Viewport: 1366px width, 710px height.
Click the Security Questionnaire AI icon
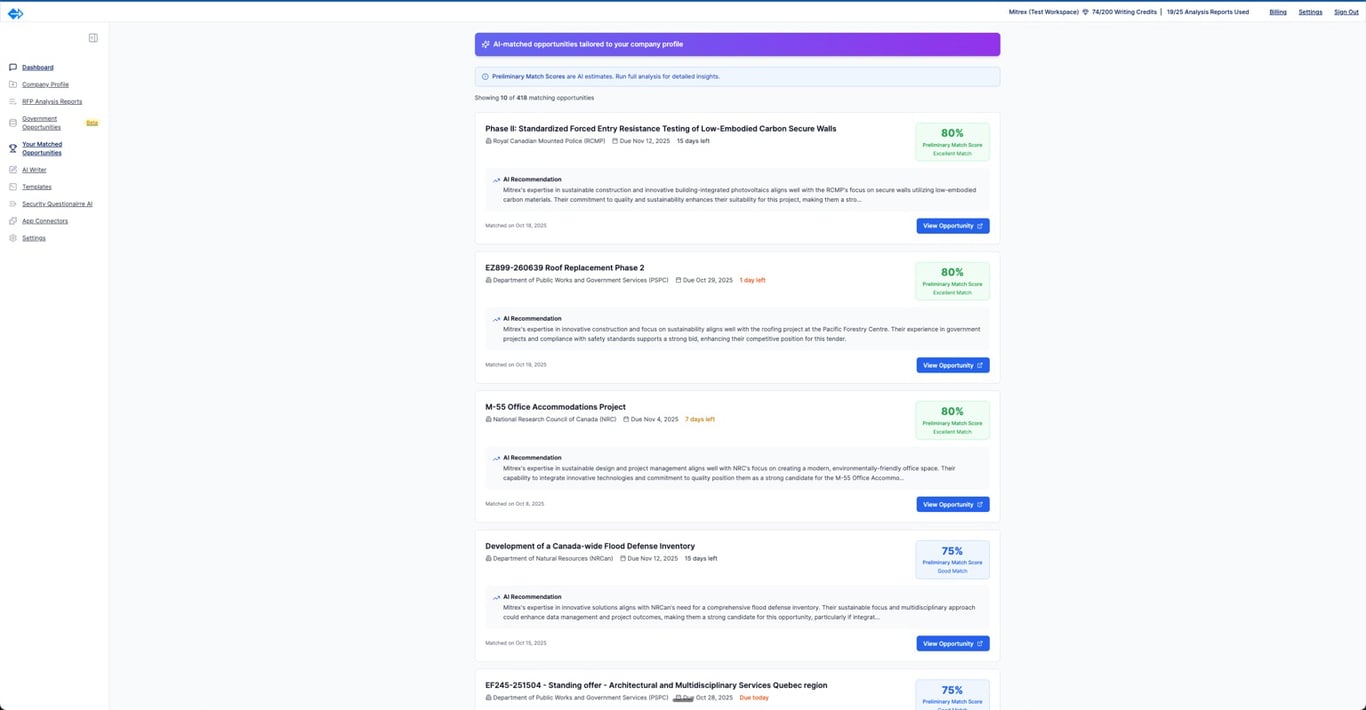coord(13,204)
